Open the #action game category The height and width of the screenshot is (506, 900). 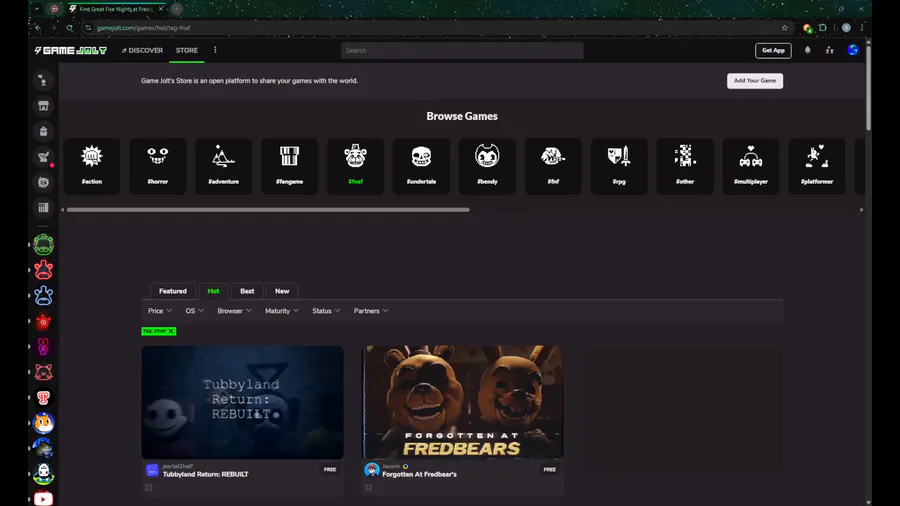[x=91, y=166]
